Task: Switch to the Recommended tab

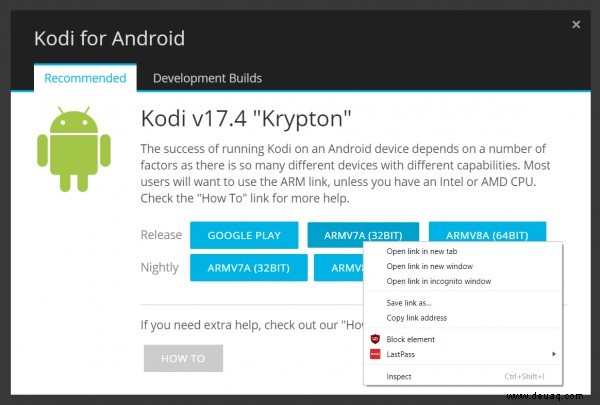Action: point(85,78)
